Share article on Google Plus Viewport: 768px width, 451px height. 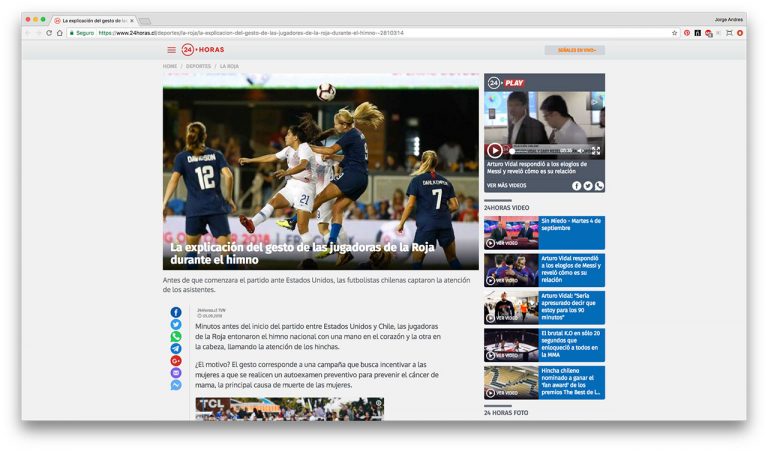[x=176, y=361]
